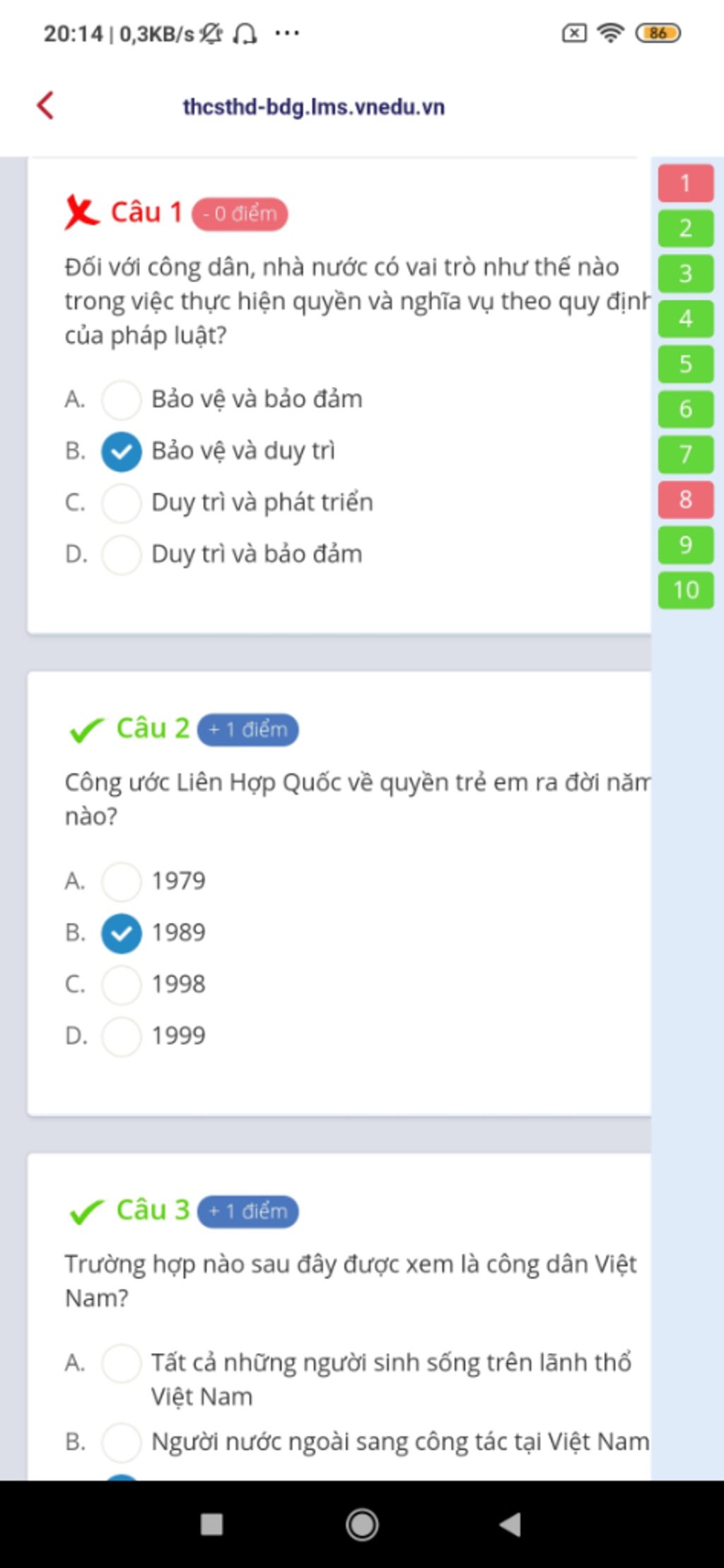
Task: Open question 1 from number sidebar
Action: click(685, 183)
